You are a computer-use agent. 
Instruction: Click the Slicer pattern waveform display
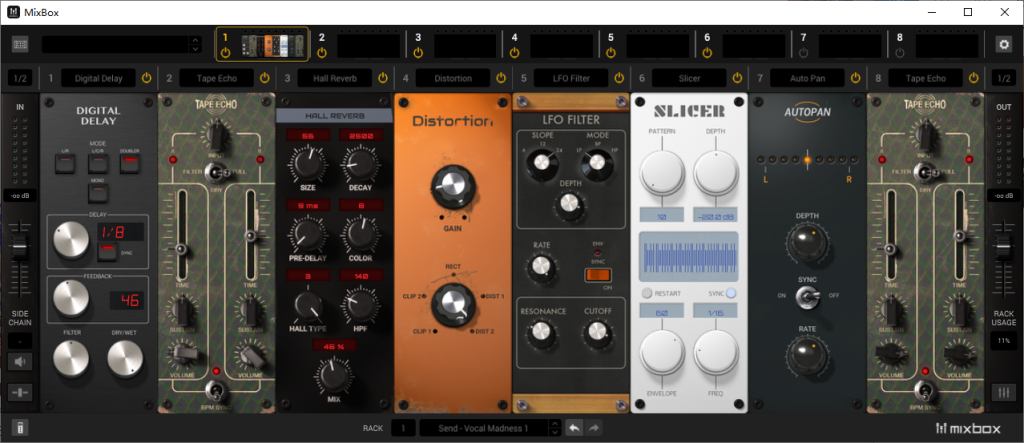689,257
